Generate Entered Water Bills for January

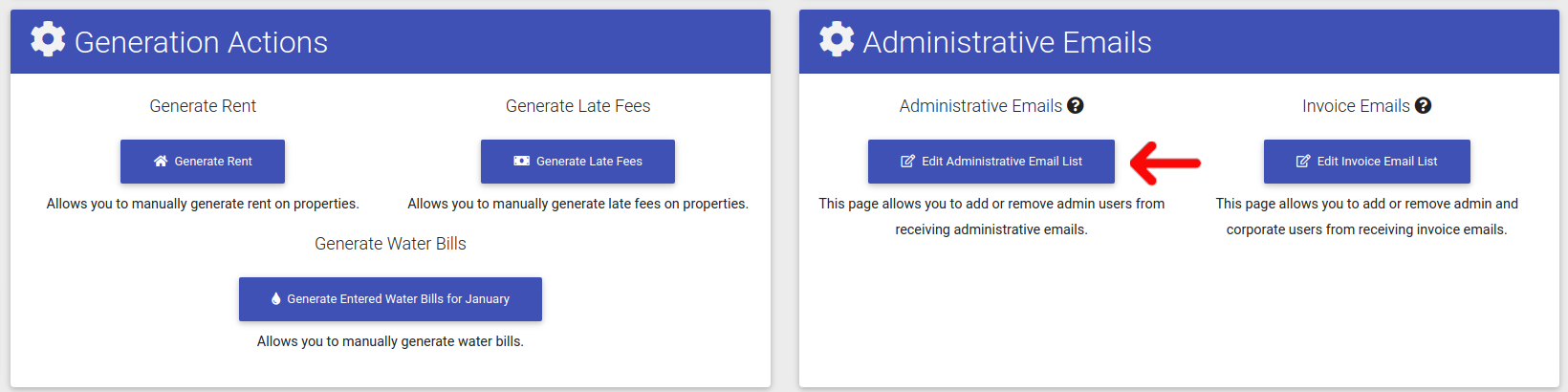click(390, 299)
